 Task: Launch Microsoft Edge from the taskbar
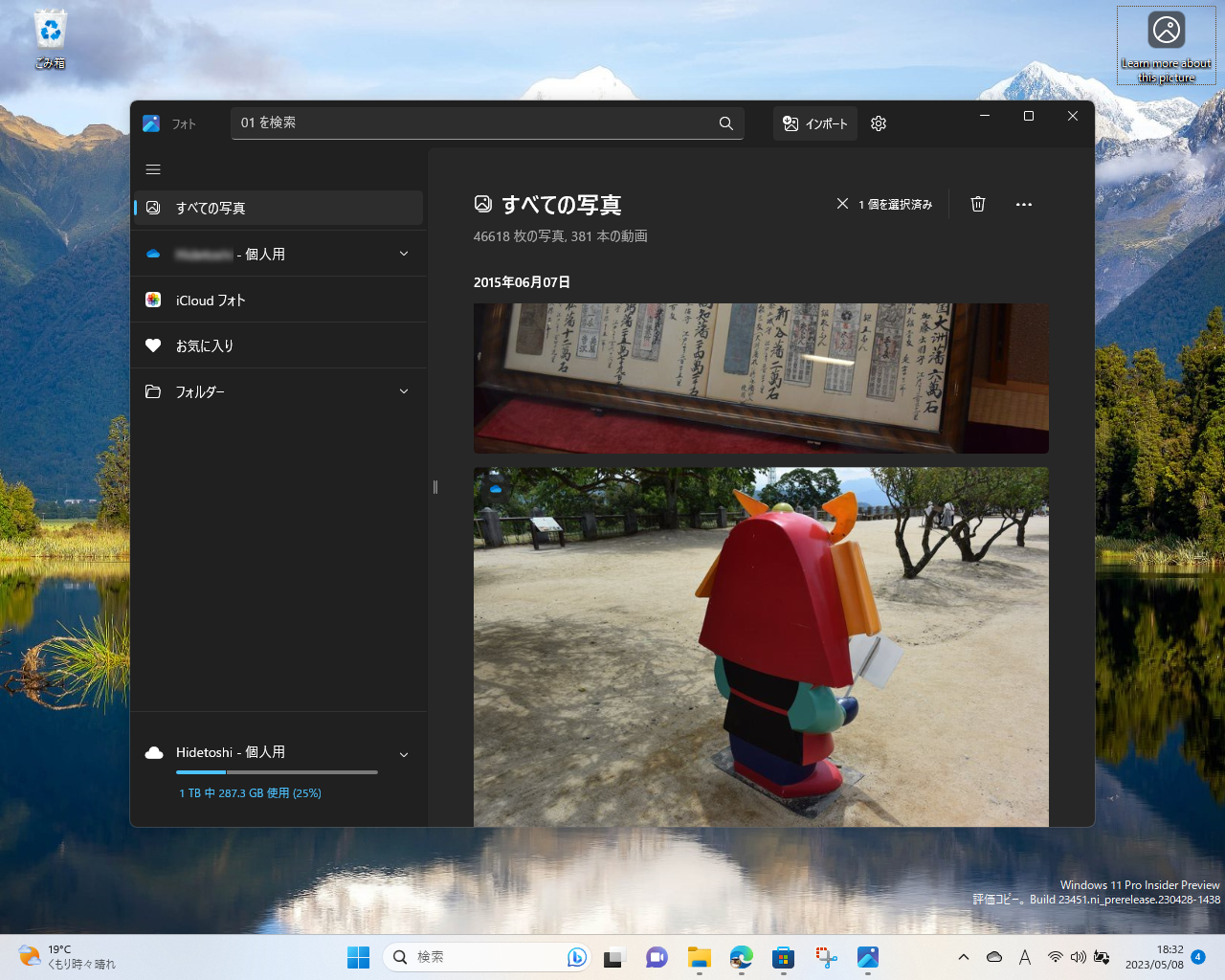click(x=741, y=956)
